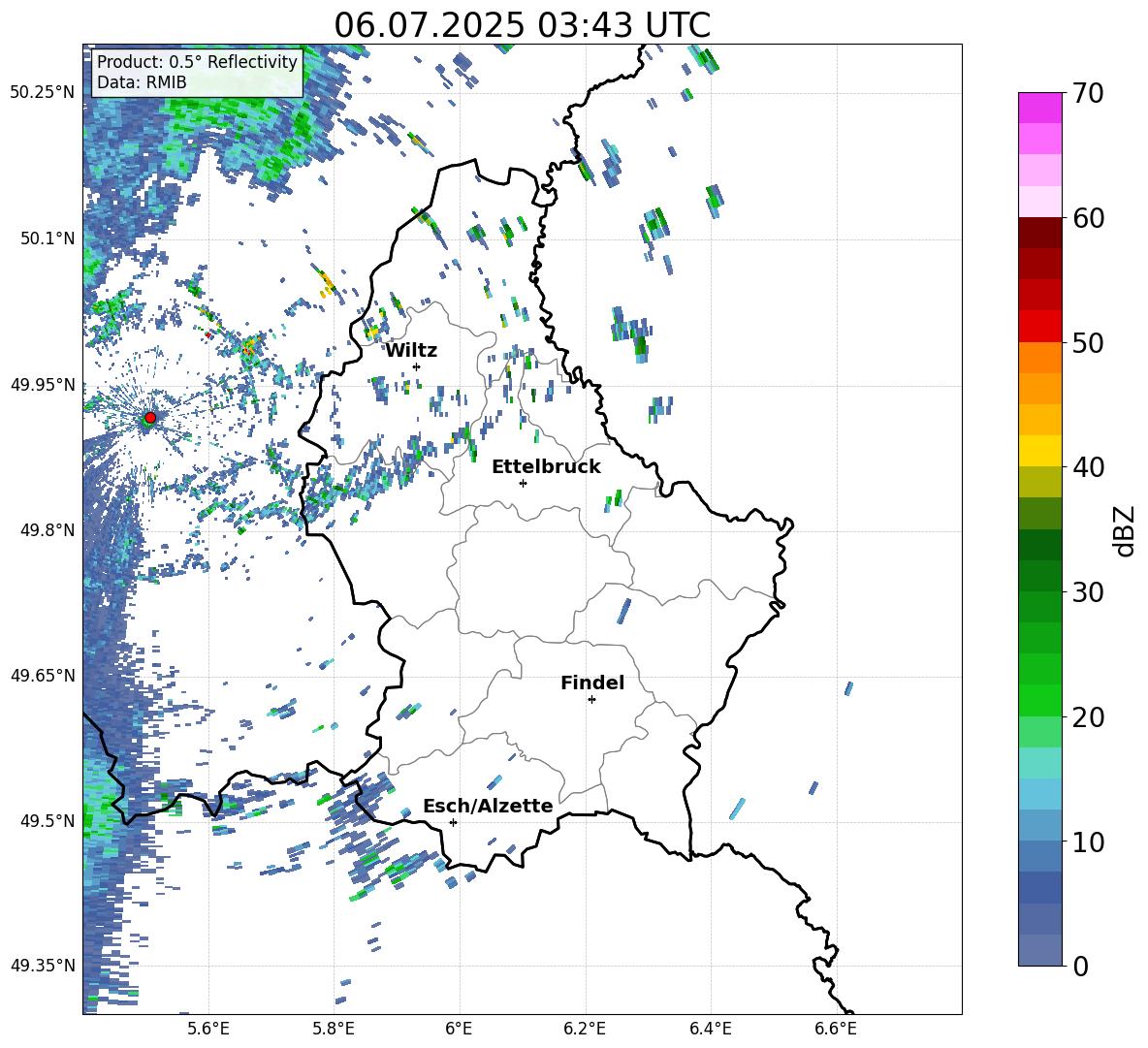Image resolution: width=1148 pixels, height=1048 pixels.
Task: Click the Findel station cross marker
Action: point(591,700)
